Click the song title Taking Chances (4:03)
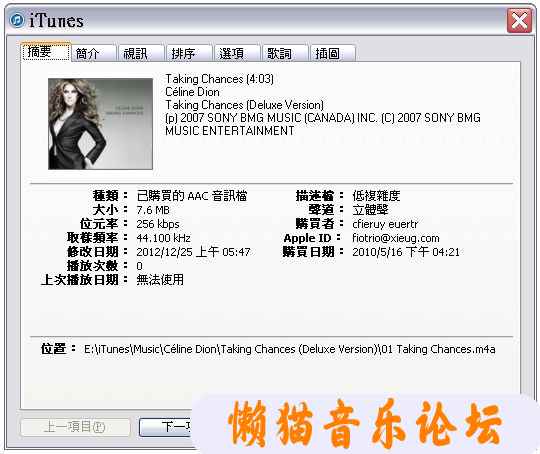 click(x=219, y=79)
